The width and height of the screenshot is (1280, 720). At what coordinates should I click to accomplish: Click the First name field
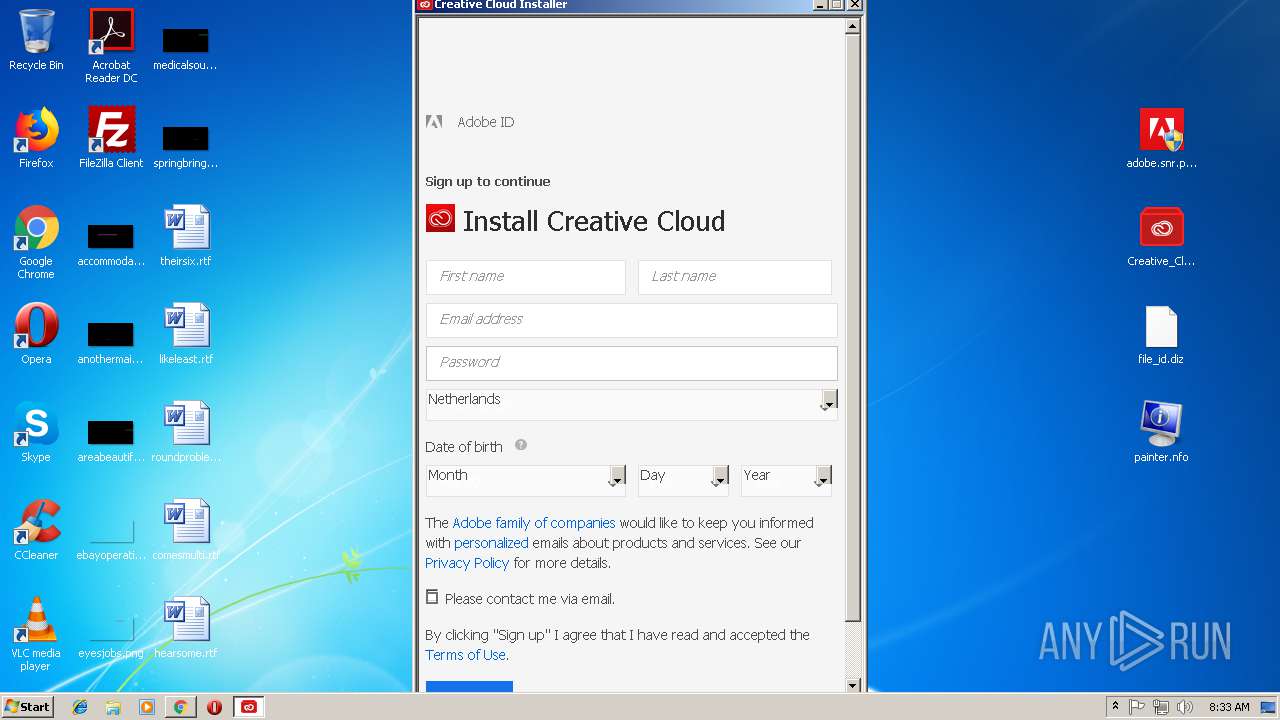point(526,277)
